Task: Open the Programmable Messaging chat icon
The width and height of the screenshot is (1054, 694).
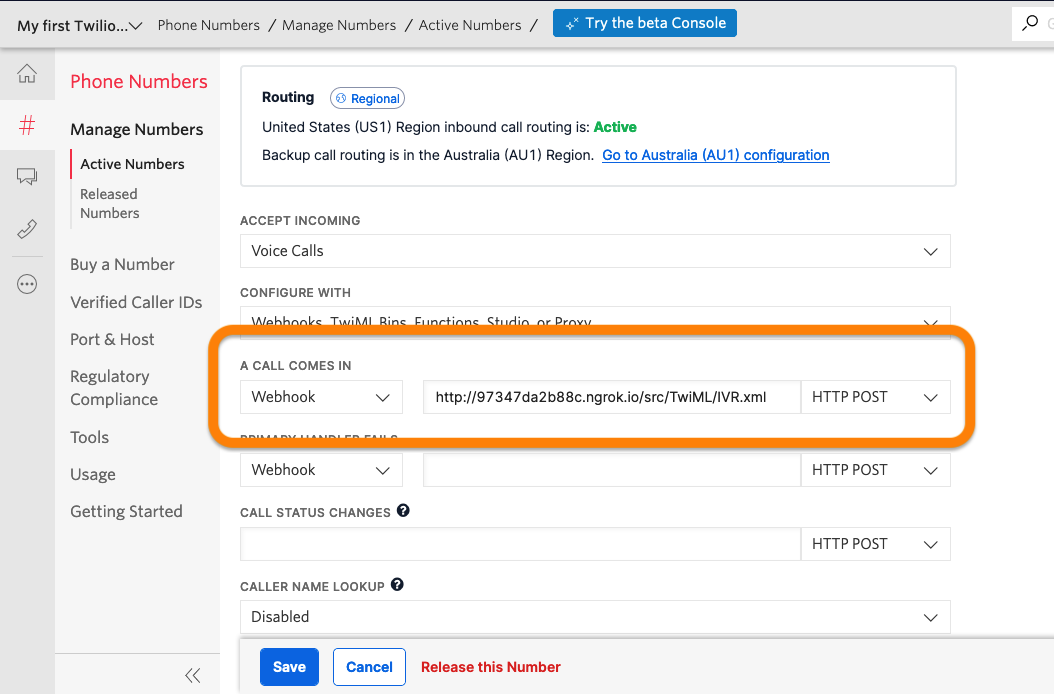Action: pos(27,177)
